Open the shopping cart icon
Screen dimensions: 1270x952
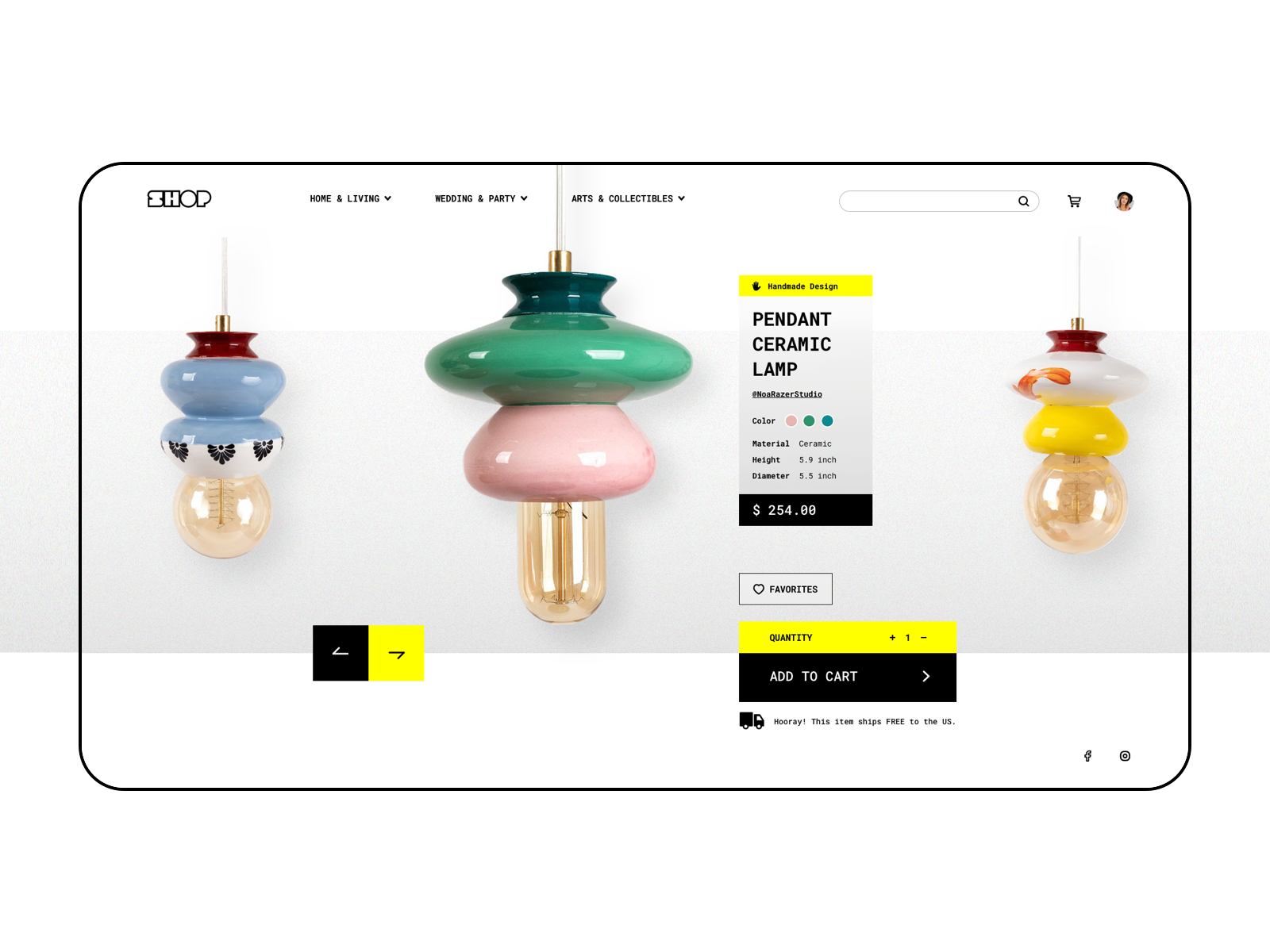point(1074,202)
